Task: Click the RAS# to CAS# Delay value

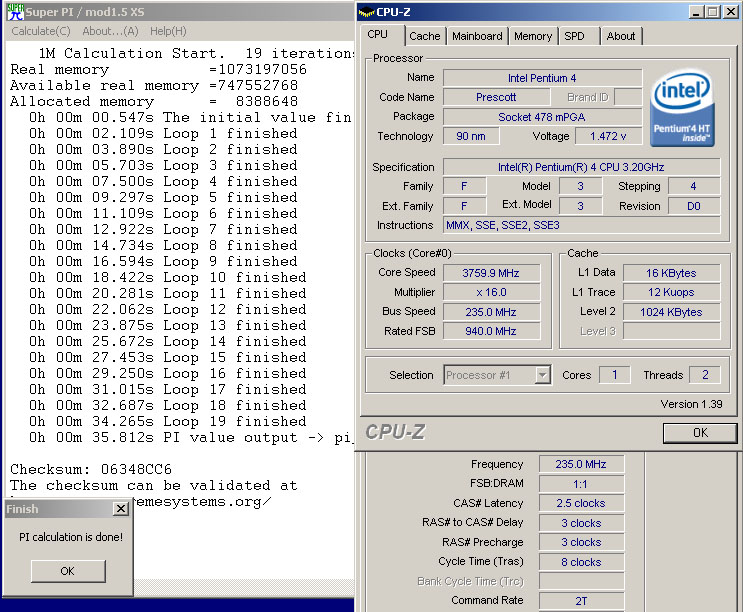Action: [x=581, y=522]
